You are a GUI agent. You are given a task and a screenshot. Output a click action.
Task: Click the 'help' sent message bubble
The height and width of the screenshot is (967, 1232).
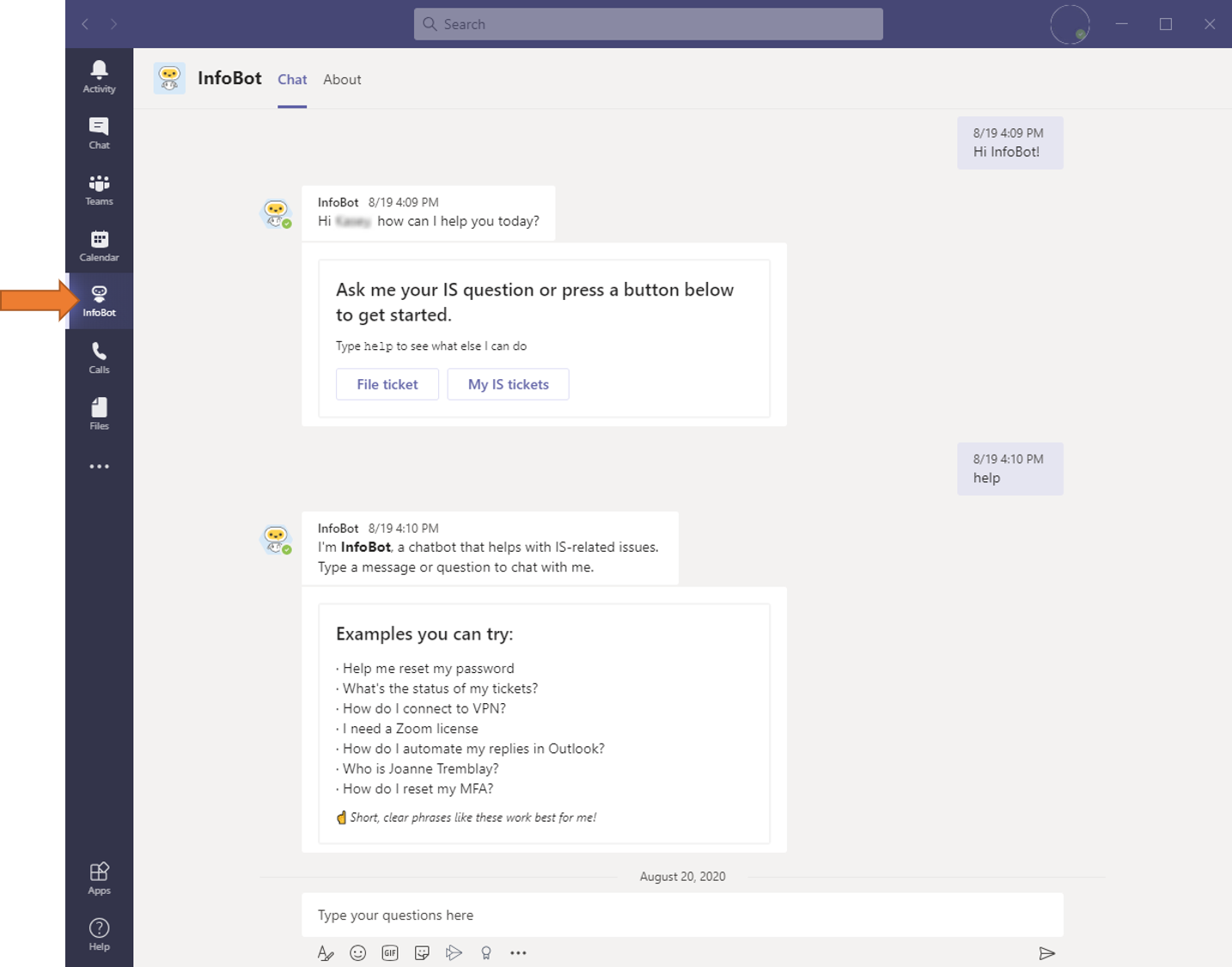[x=1010, y=468]
